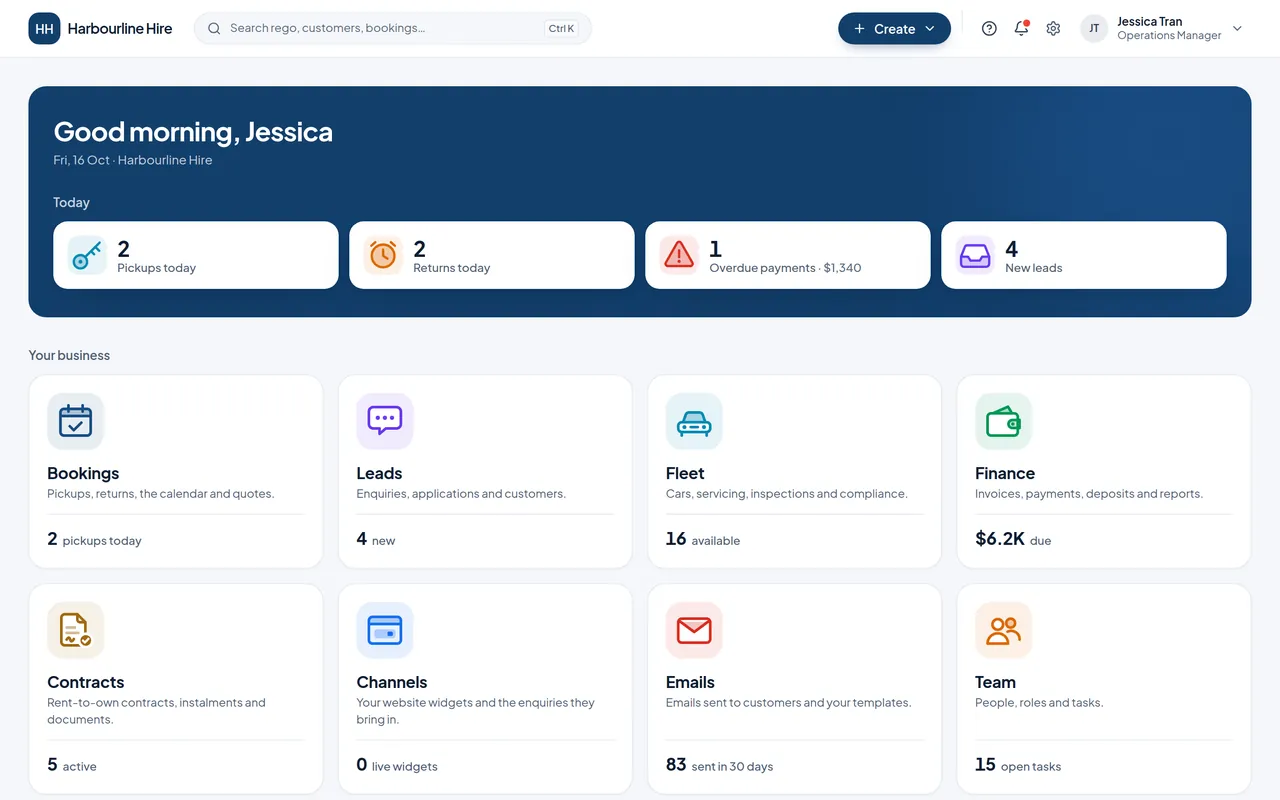
Task: Open the settings gear icon
Action: pos(1053,29)
